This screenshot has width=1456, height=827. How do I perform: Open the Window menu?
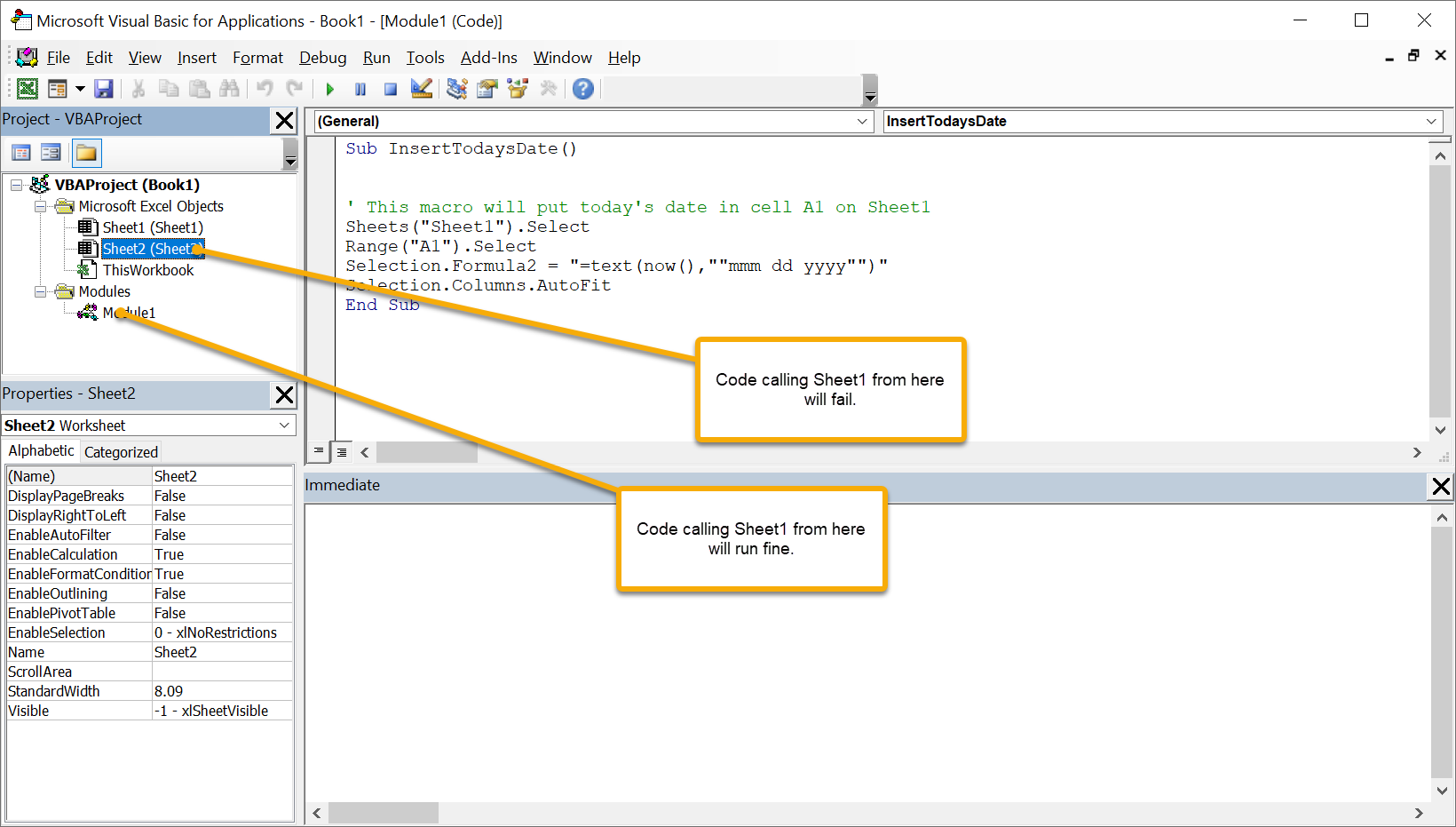point(563,58)
